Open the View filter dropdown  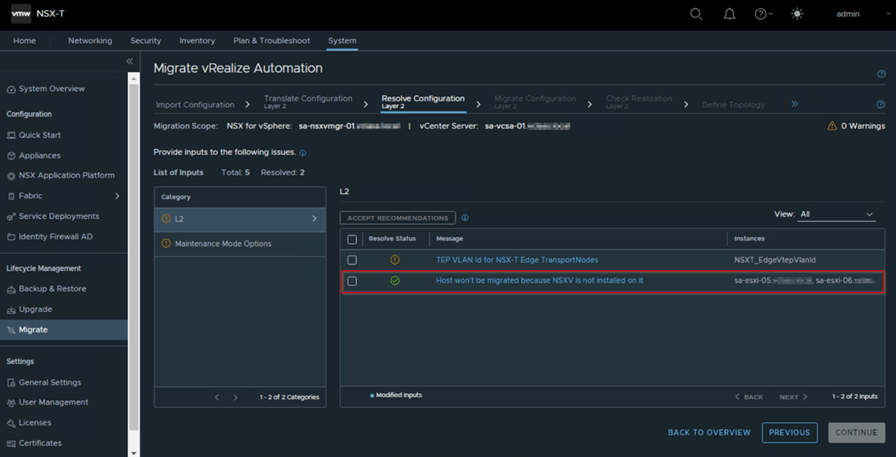click(836, 214)
